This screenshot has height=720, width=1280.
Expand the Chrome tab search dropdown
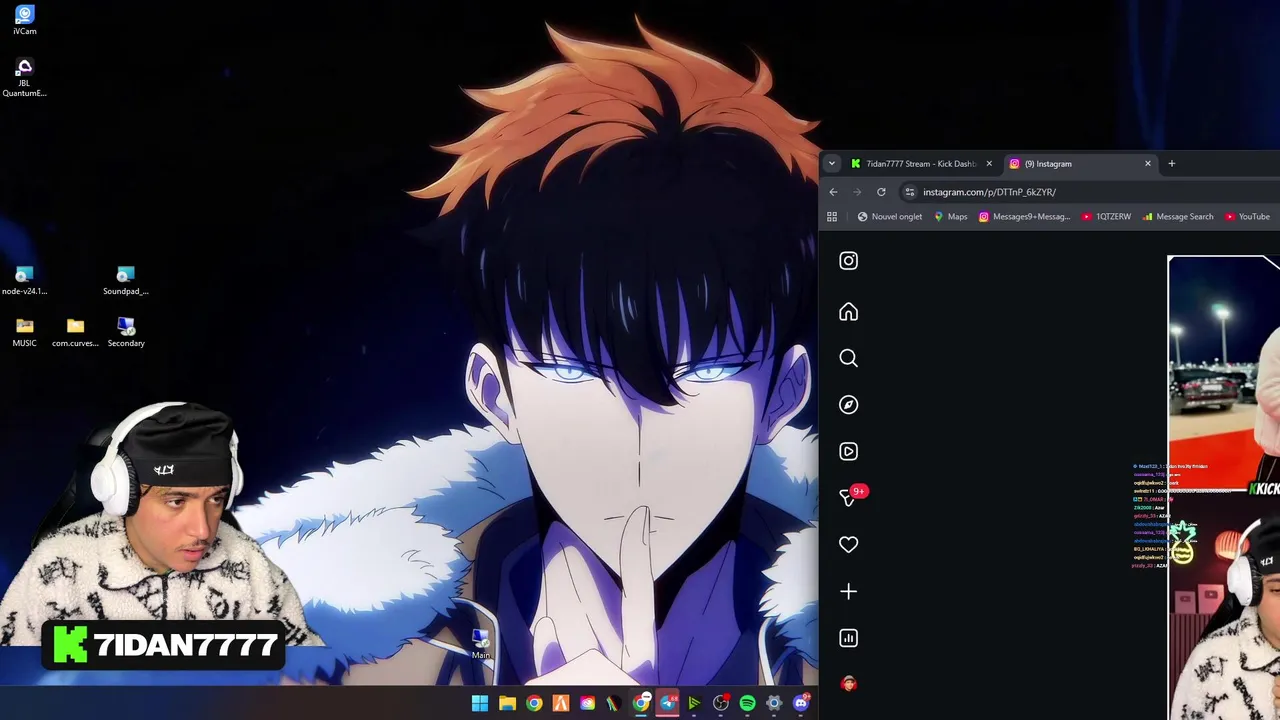[832, 164]
